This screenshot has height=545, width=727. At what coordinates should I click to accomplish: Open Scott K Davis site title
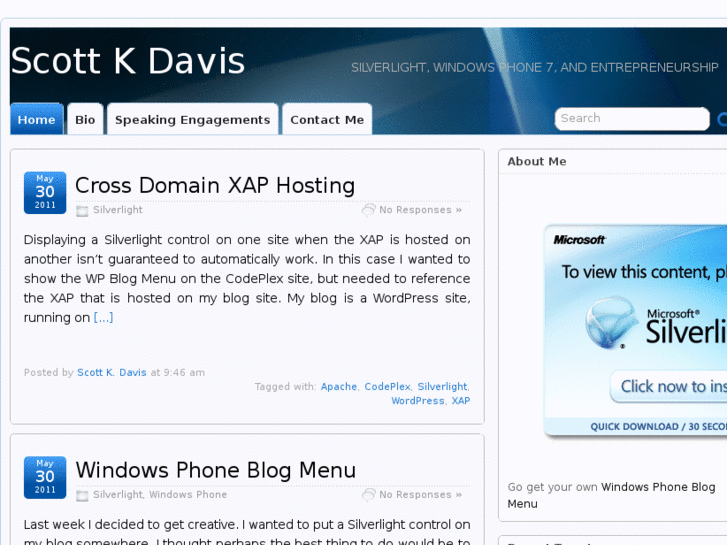click(128, 61)
